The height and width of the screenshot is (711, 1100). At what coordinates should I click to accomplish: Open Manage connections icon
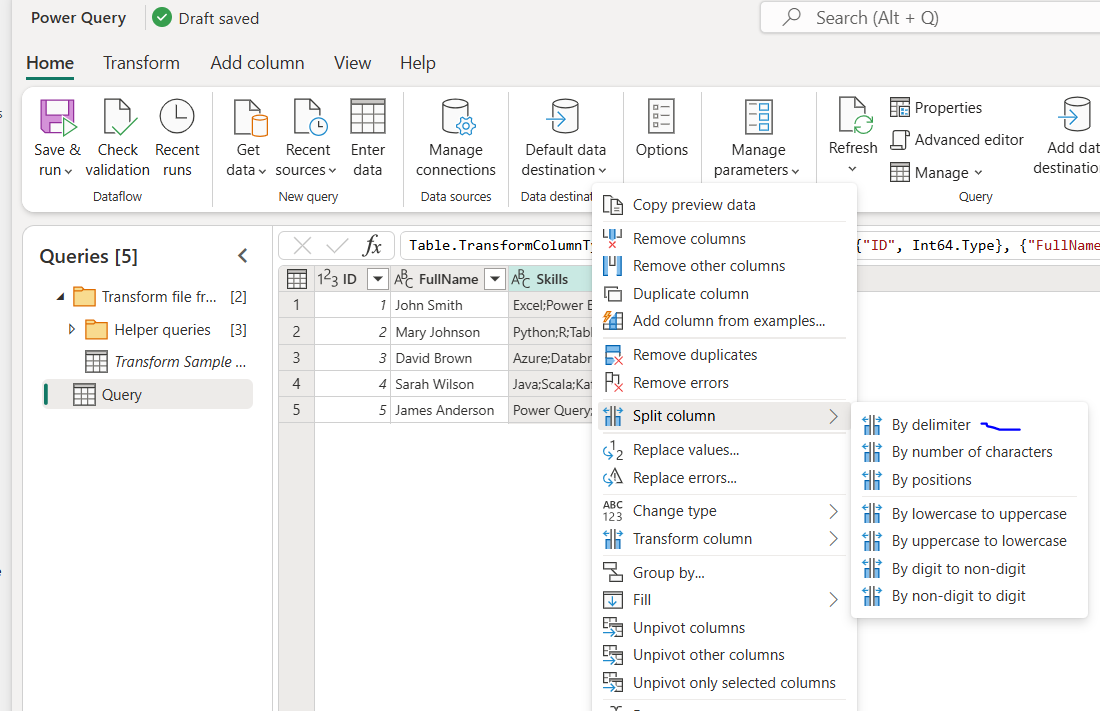(x=456, y=118)
